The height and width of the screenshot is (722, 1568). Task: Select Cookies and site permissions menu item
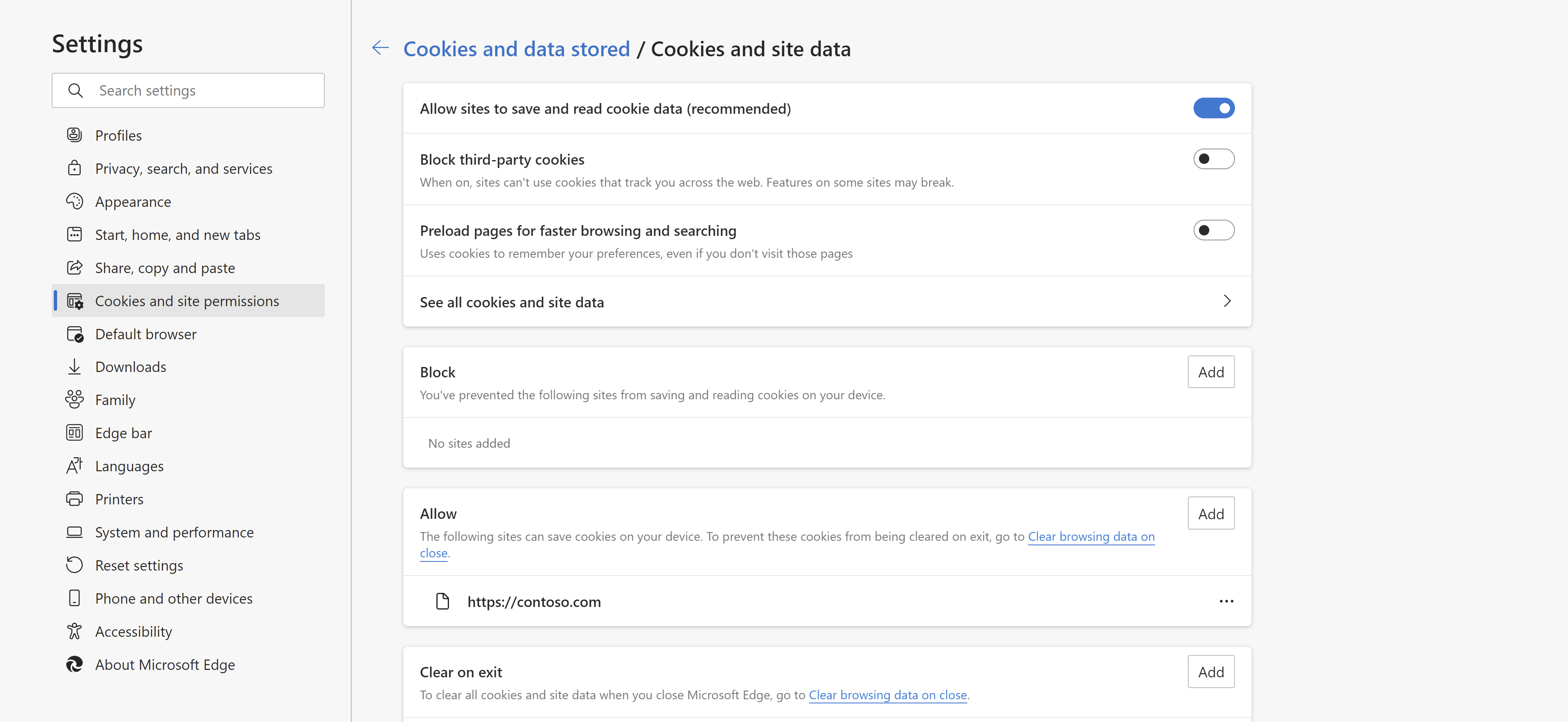(x=187, y=300)
